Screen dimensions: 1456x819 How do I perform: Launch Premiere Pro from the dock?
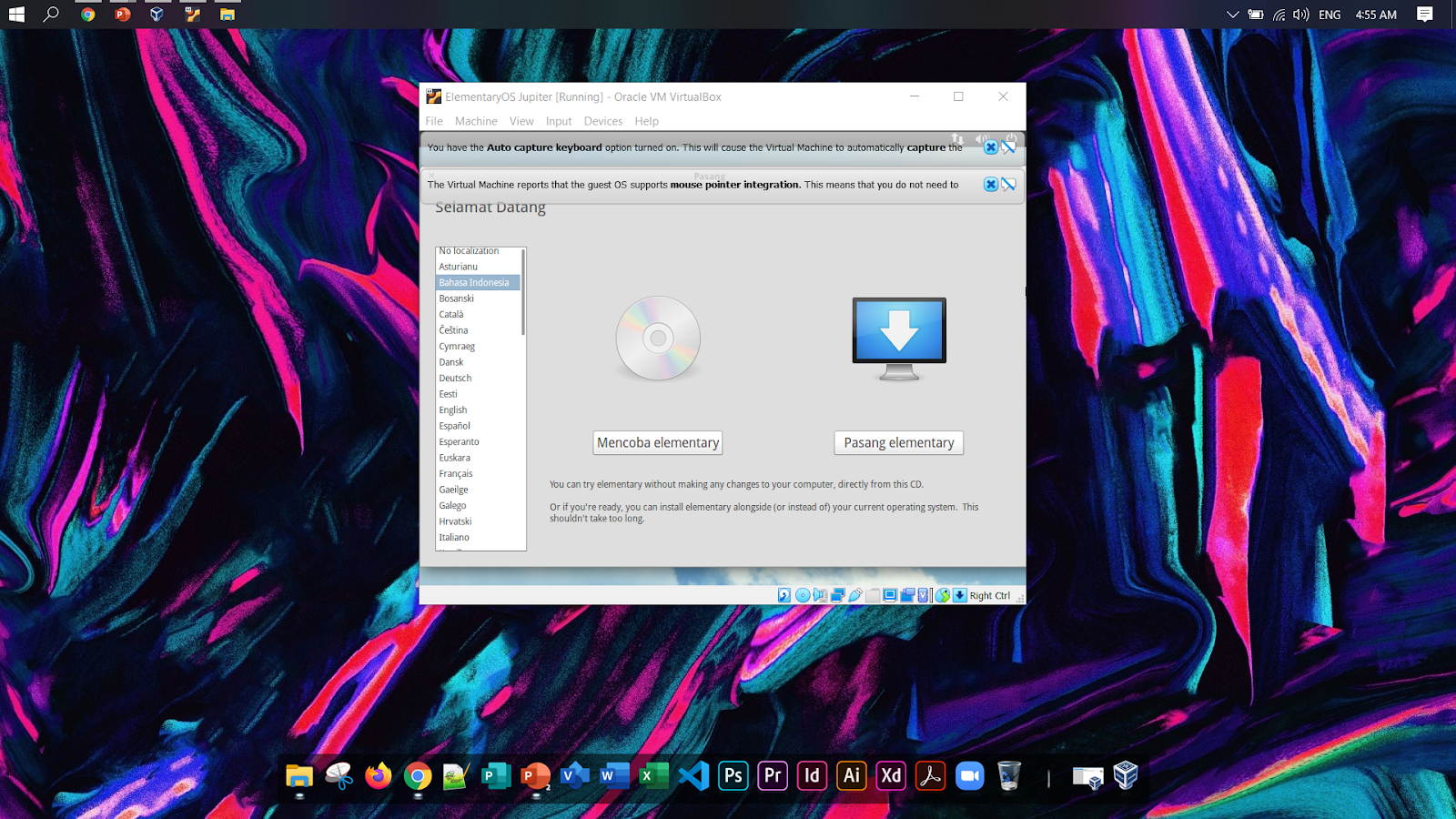773,775
